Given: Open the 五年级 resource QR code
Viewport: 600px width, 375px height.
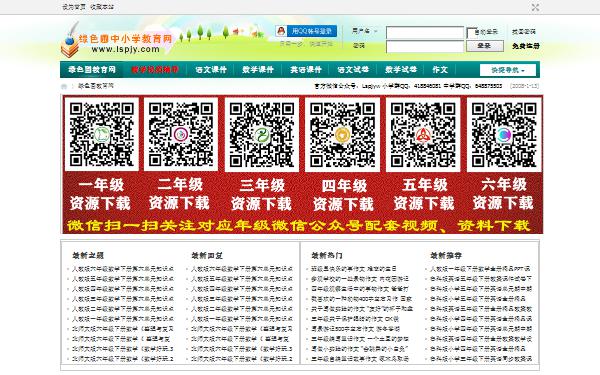Looking at the screenshot, I should 423,135.
